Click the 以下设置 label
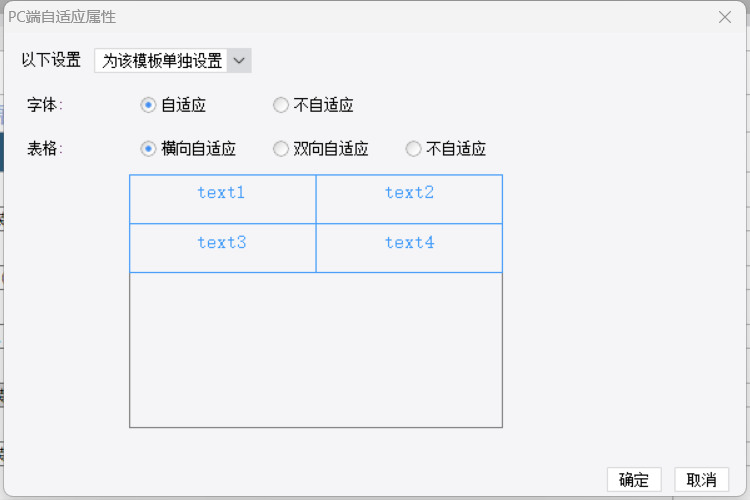The width and height of the screenshot is (750, 500). [x=51, y=60]
